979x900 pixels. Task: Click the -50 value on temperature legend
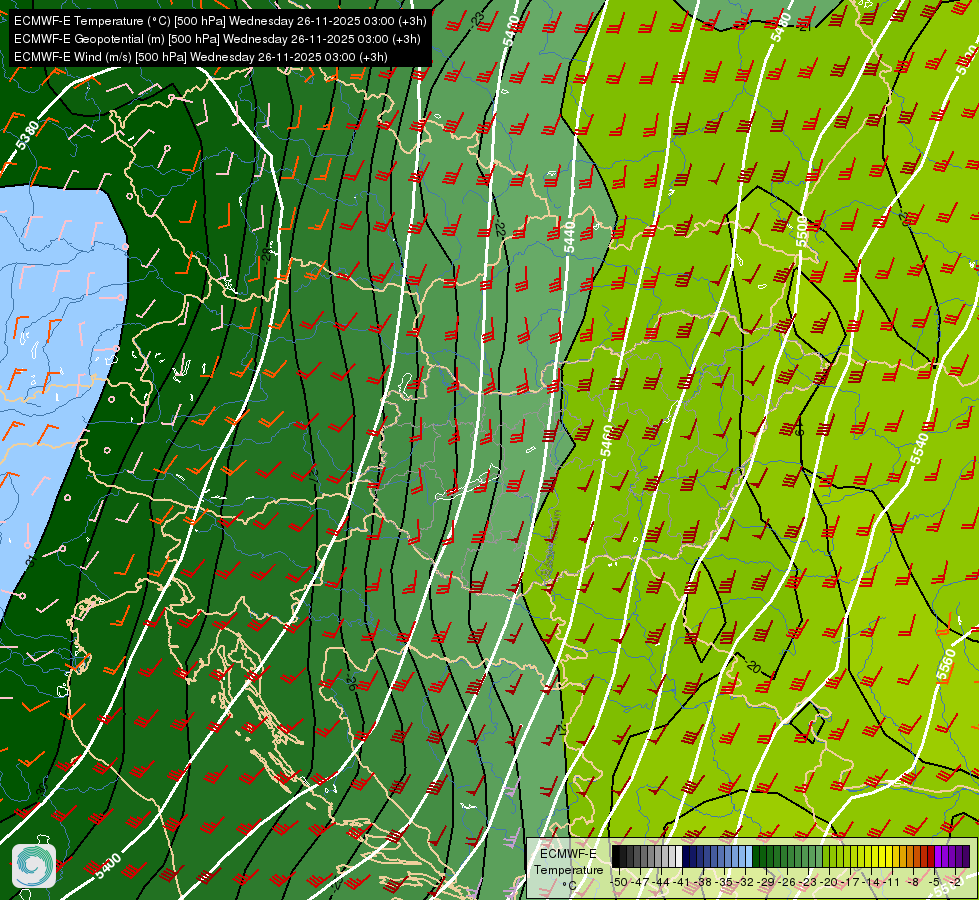(619, 882)
